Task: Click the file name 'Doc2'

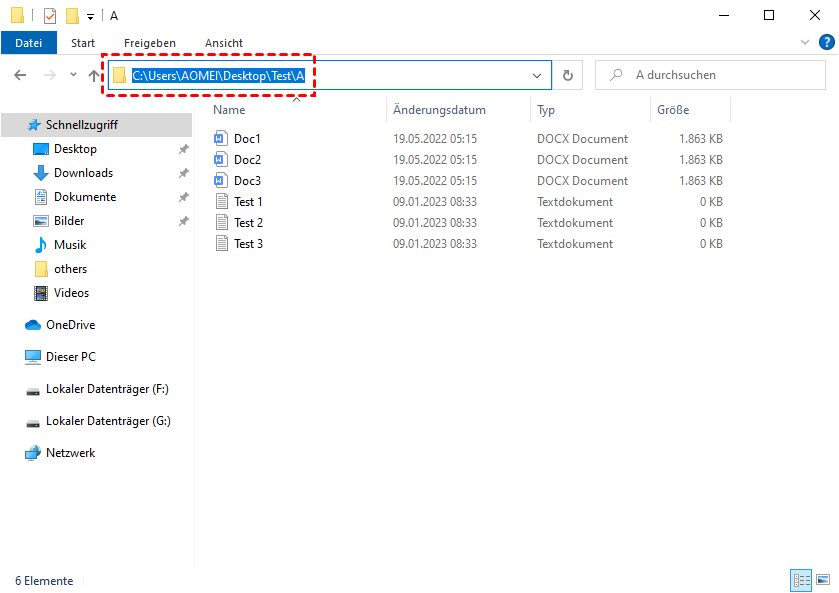Action: point(247,159)
